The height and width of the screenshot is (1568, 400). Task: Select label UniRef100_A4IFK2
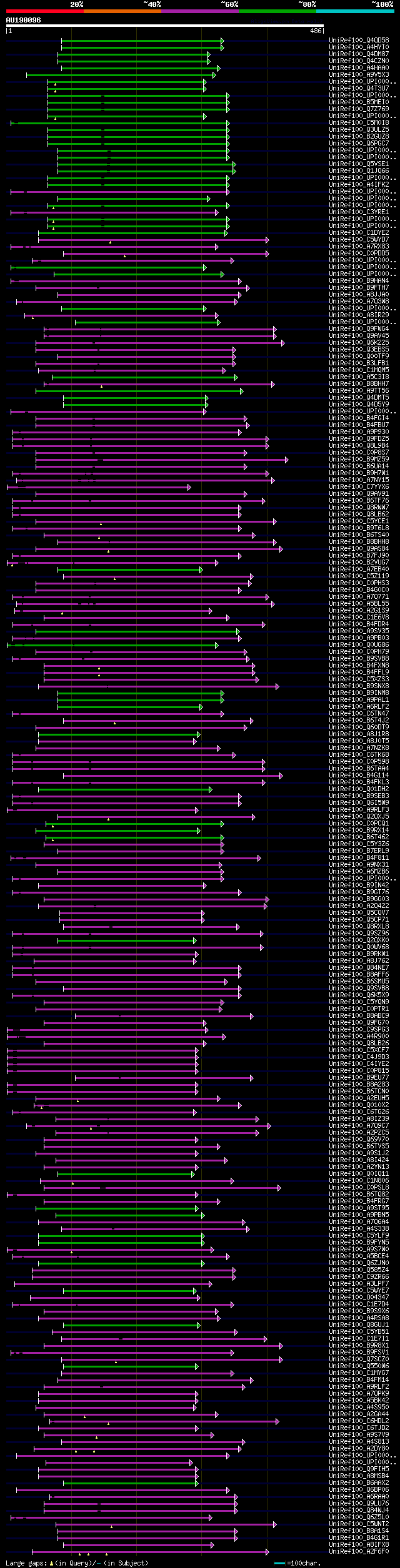tap(359, 185)
